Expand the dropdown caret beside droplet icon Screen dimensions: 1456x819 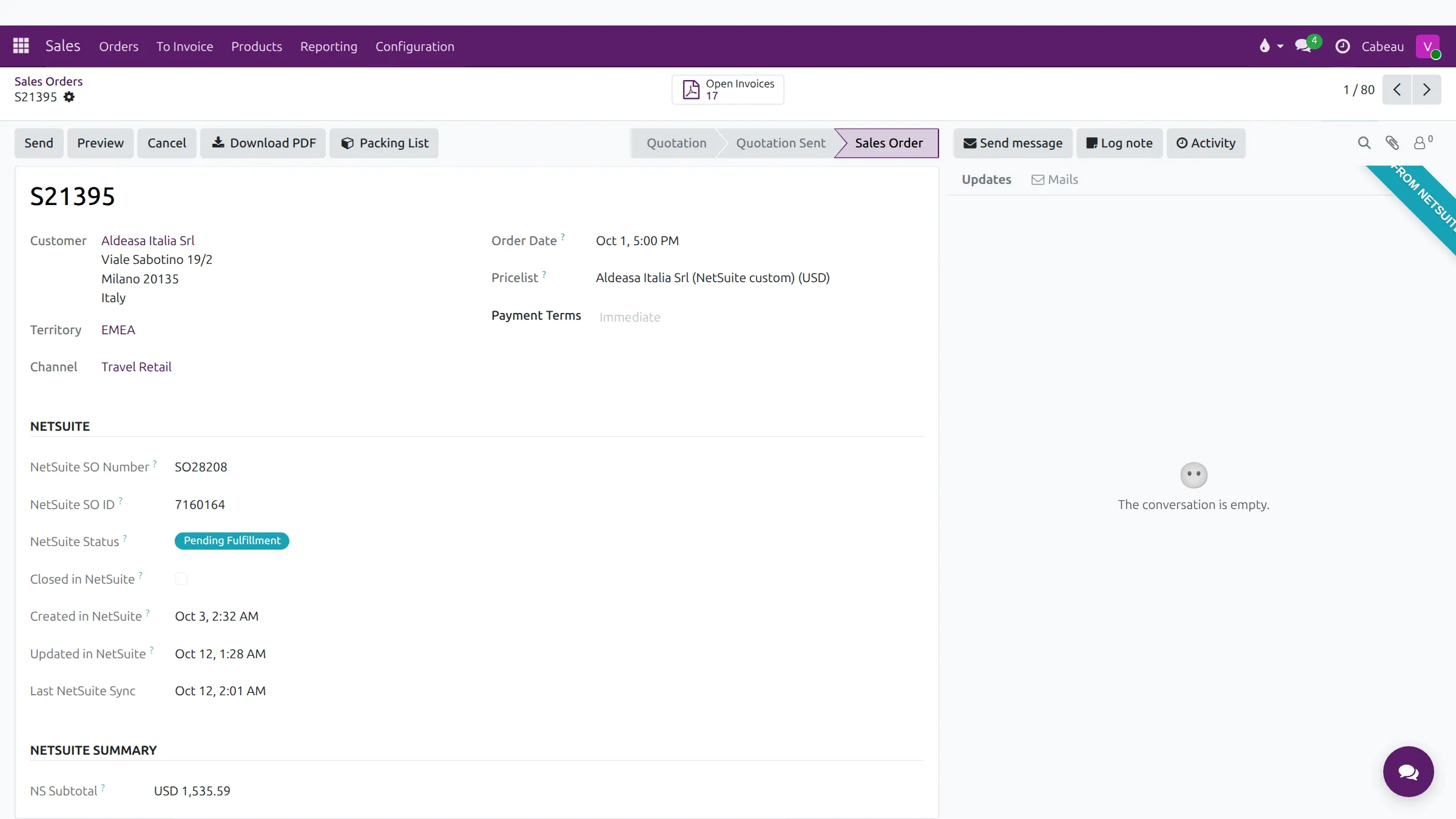1280,47
